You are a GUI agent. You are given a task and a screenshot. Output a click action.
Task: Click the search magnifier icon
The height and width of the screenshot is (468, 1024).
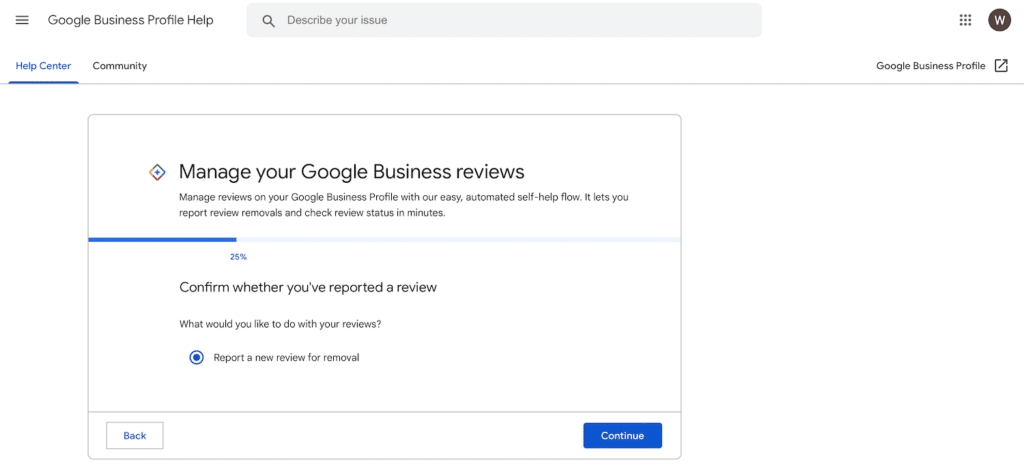click(268, 21)
